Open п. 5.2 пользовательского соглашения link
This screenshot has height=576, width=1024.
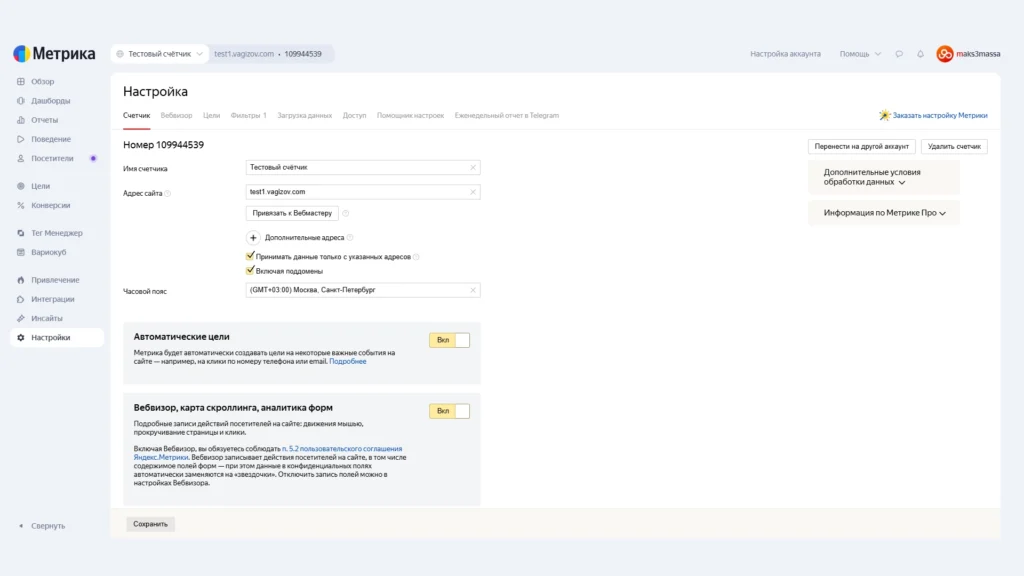point(342,449)
